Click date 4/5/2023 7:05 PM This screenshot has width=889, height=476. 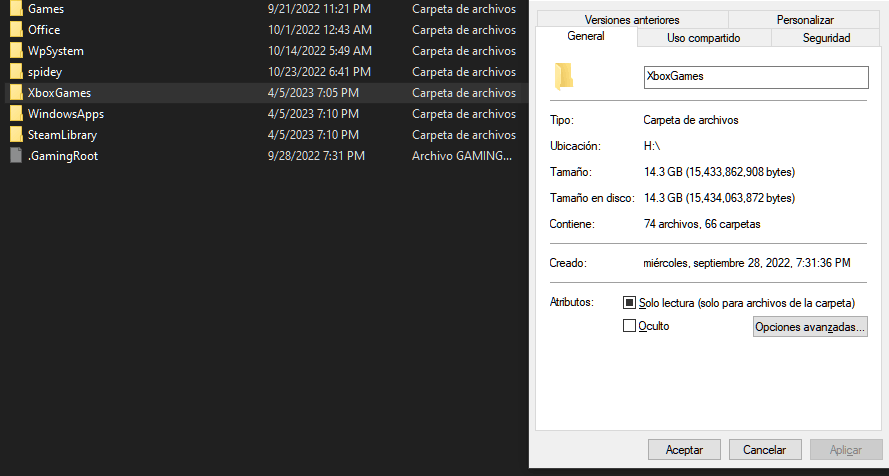point(313,92)
